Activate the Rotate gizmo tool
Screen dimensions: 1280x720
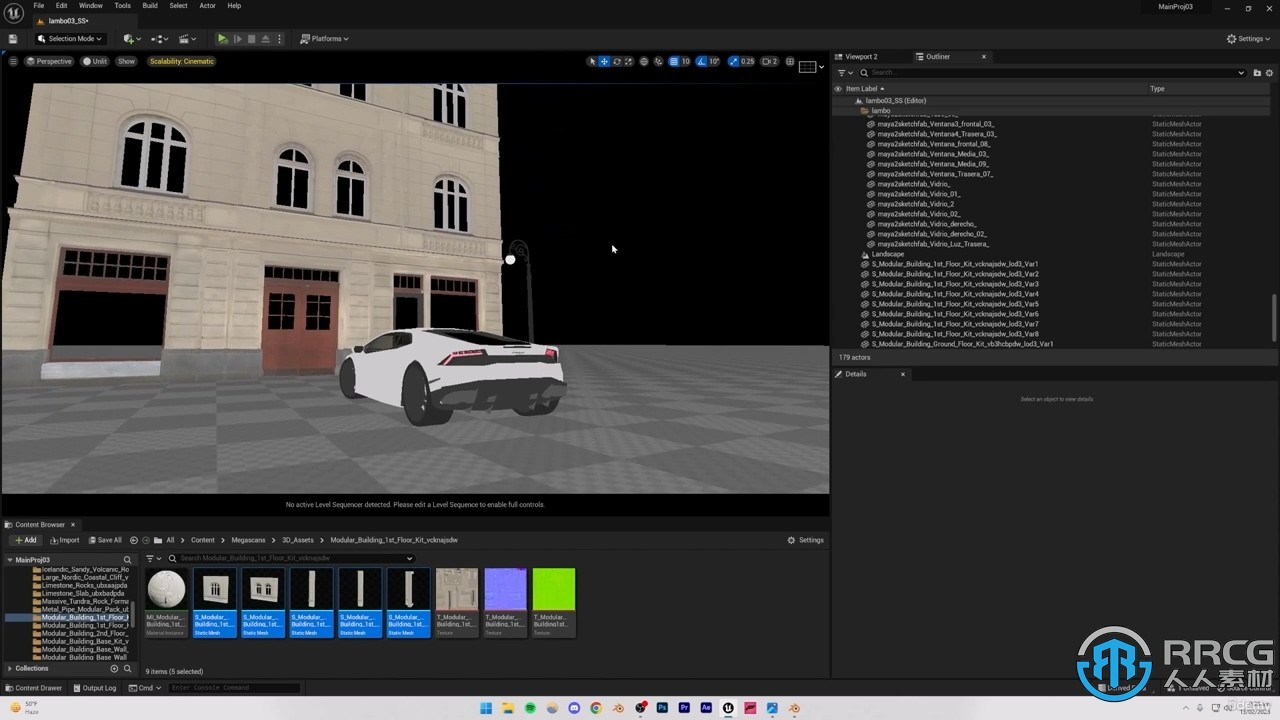[x=616, y=61]
